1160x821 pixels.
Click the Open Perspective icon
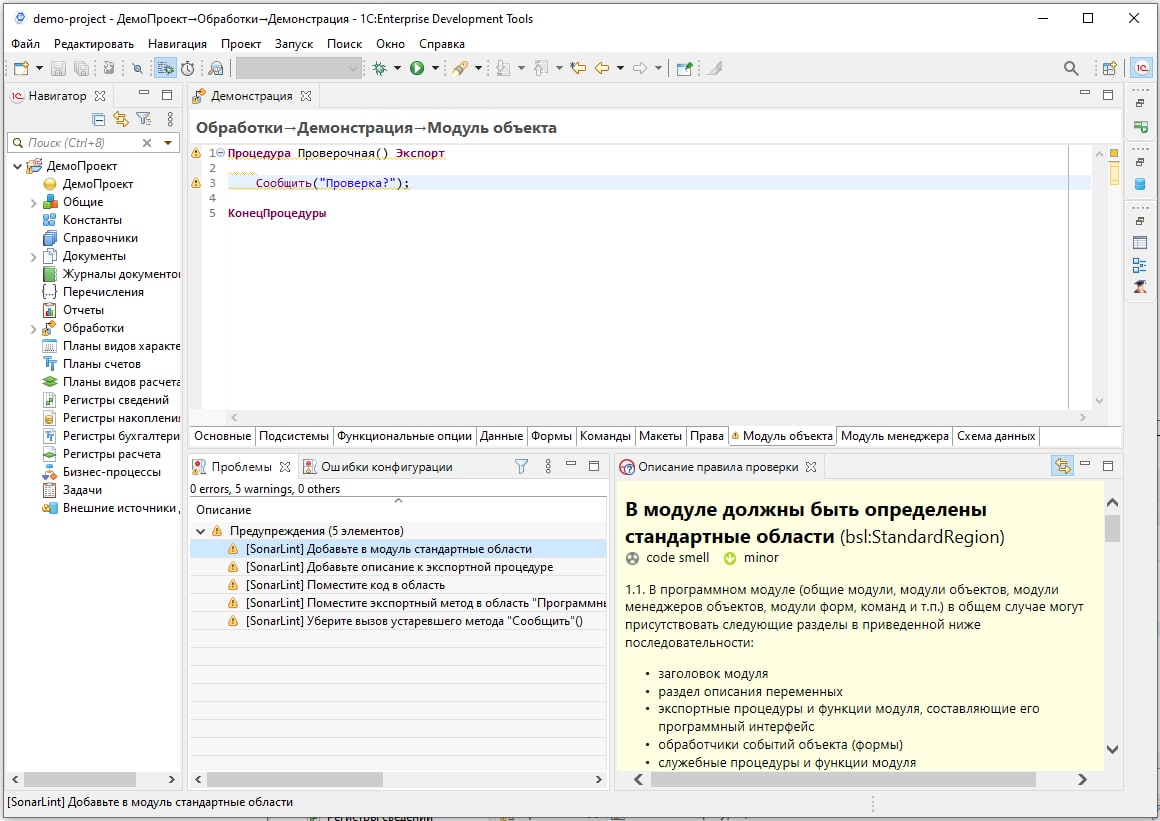pyautogui.click(x=1109, y=68)
